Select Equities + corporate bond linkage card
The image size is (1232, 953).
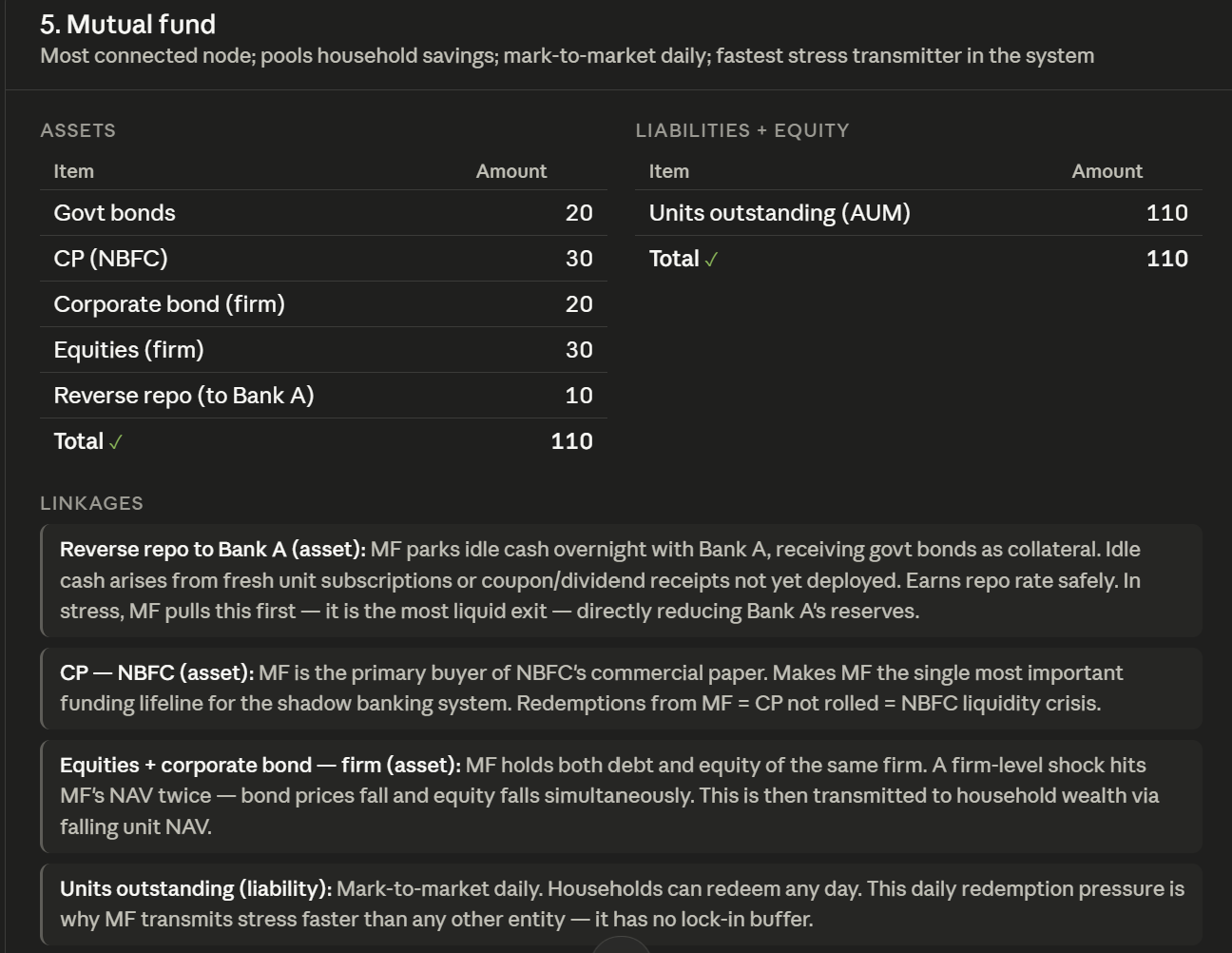point(622,796)
